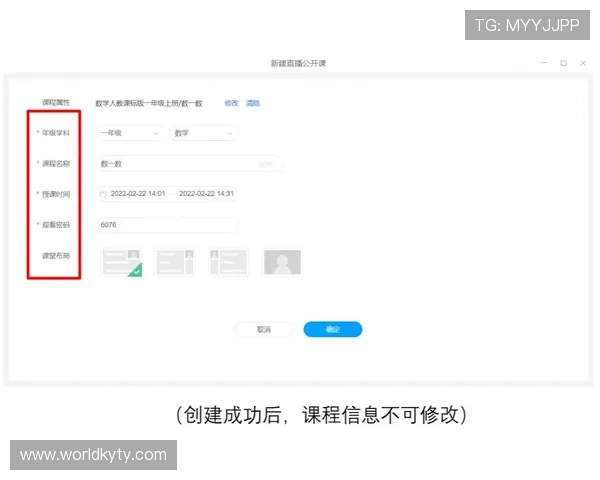Click the calendar icon in the class time field
The image size is (600, 480).
(x=103, y=194)
